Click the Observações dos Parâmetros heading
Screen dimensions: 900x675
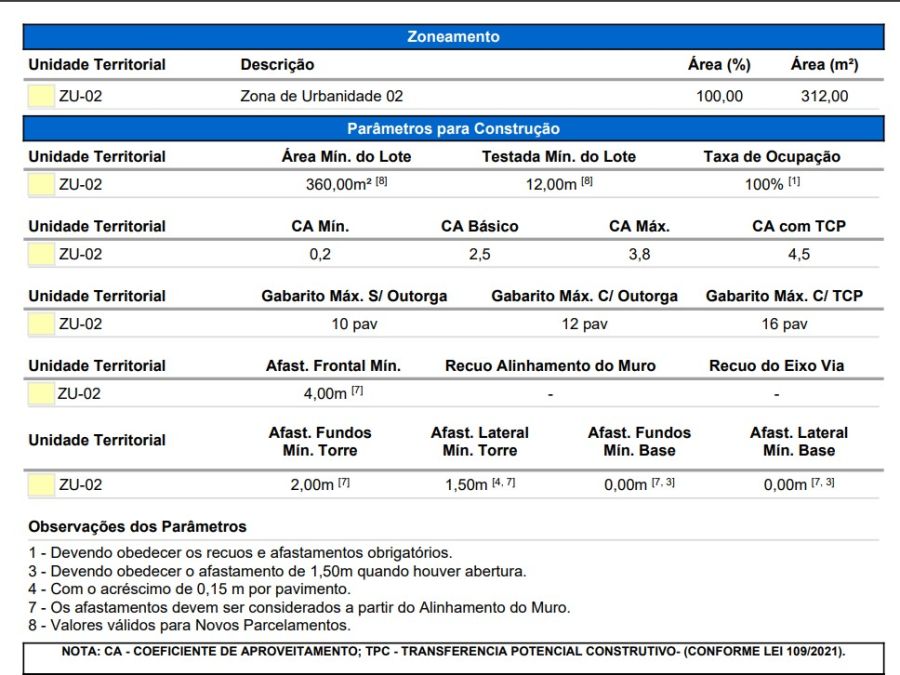137,526
